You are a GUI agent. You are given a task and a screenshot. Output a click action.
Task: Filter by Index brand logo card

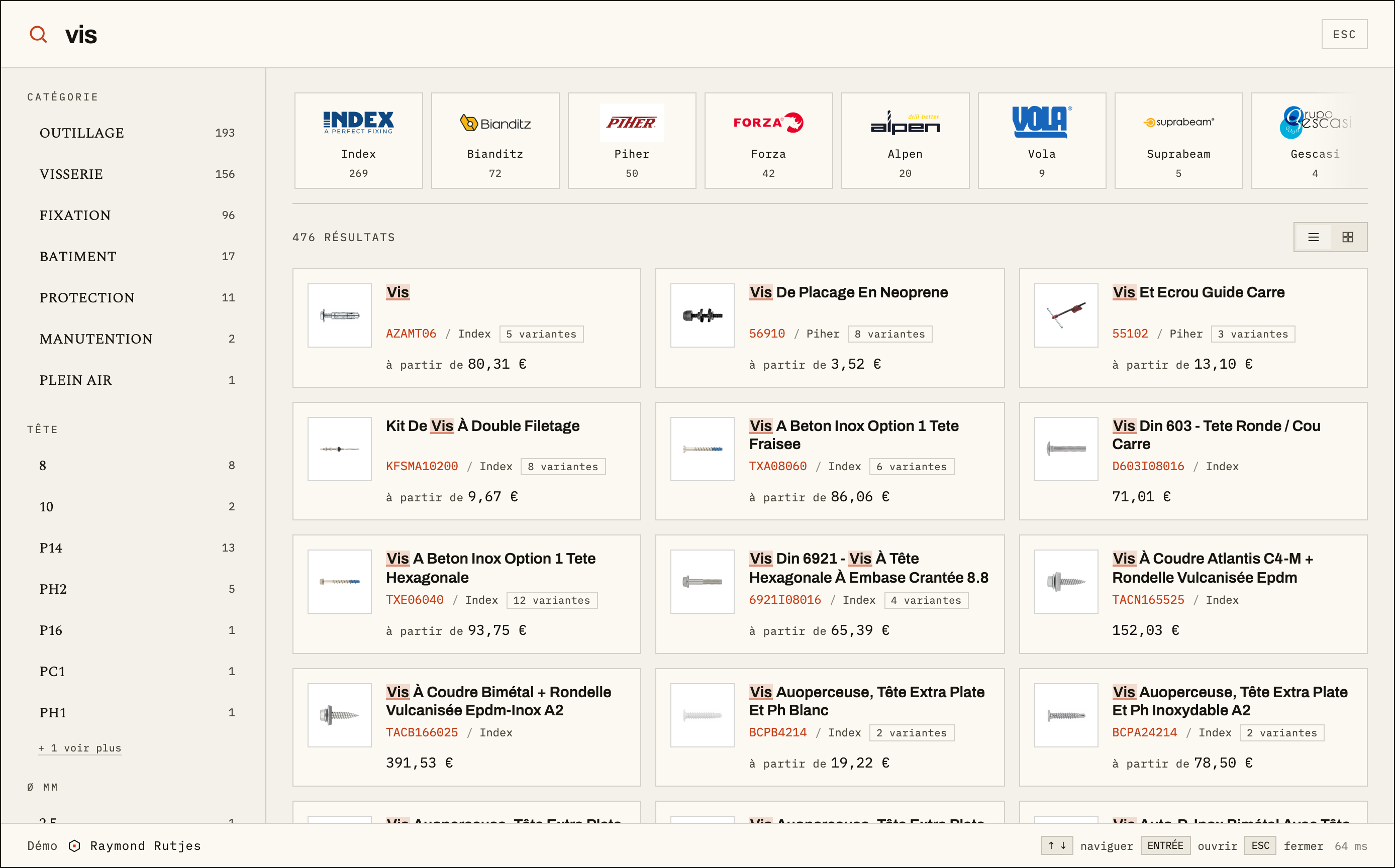coord(358,141)
